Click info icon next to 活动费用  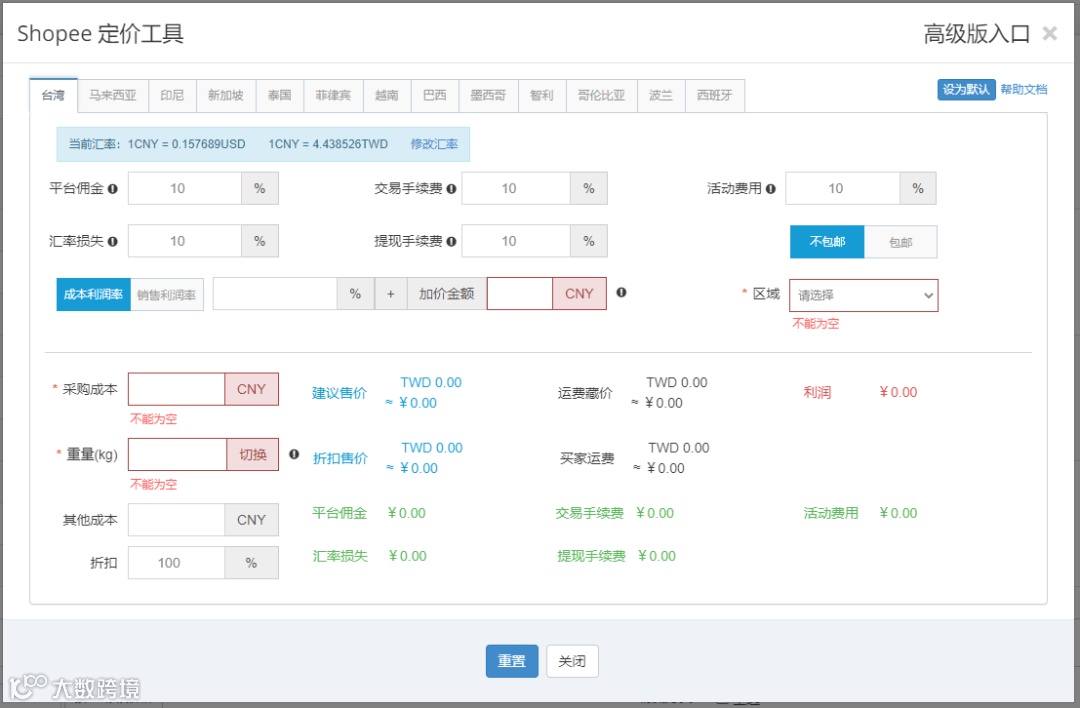771,189
